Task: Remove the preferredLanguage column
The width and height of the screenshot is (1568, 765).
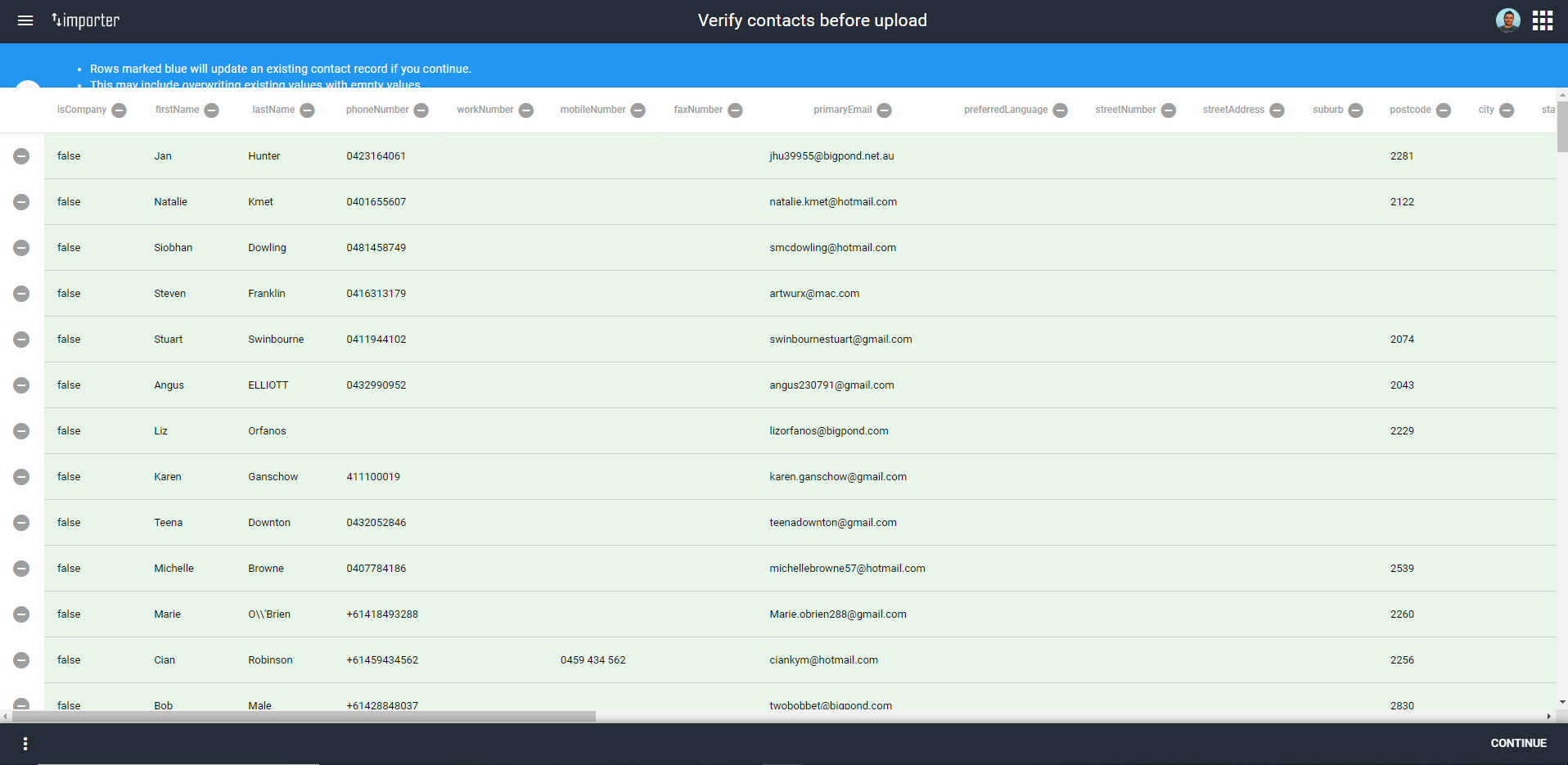Action: tap(1061, 110)
